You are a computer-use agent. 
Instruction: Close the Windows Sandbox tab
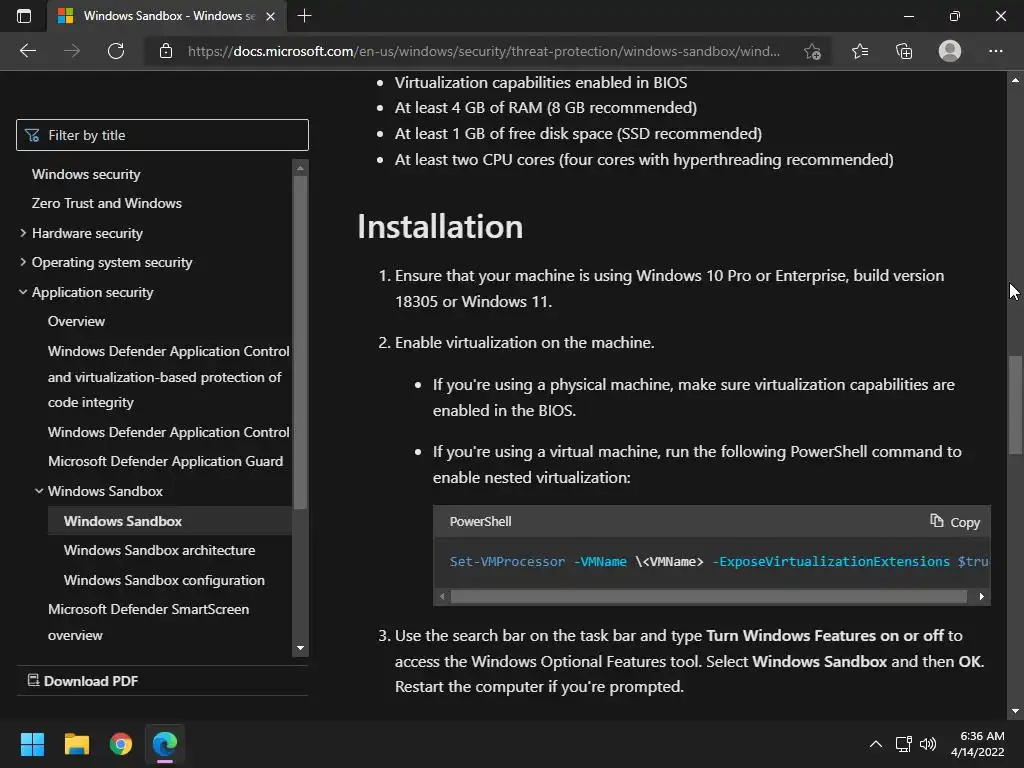click(270, 16)
